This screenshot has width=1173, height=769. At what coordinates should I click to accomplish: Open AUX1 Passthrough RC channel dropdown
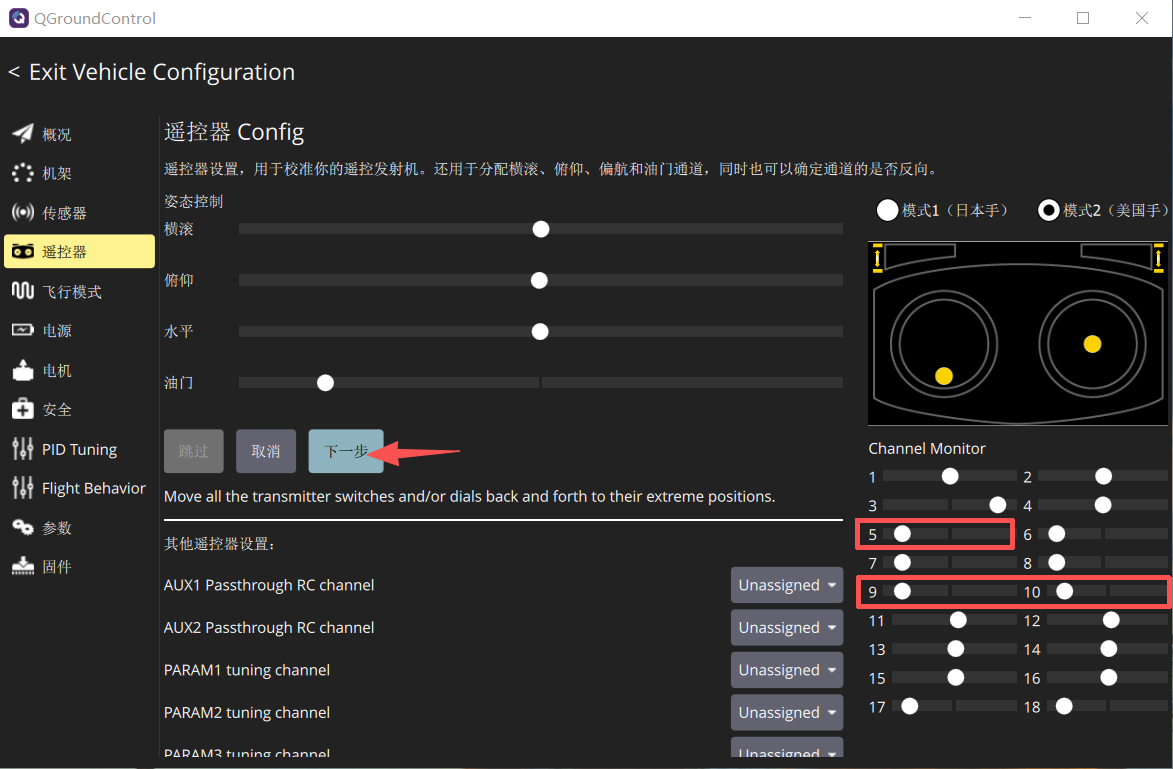point(787,585)
